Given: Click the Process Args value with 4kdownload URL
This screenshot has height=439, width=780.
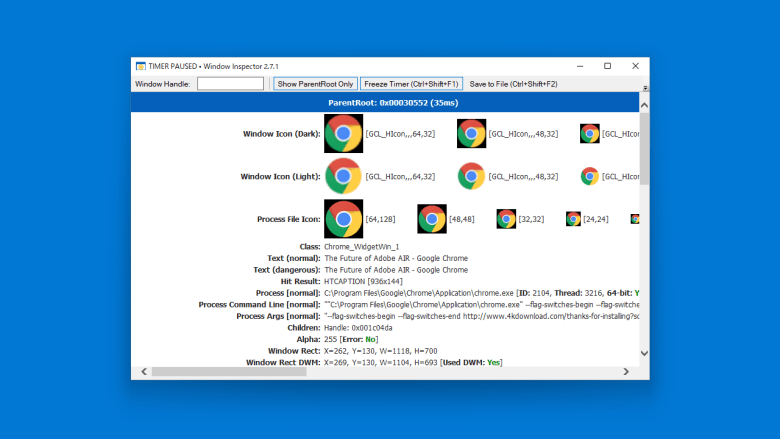Looking at the screenshot, I should pos(482,316).
